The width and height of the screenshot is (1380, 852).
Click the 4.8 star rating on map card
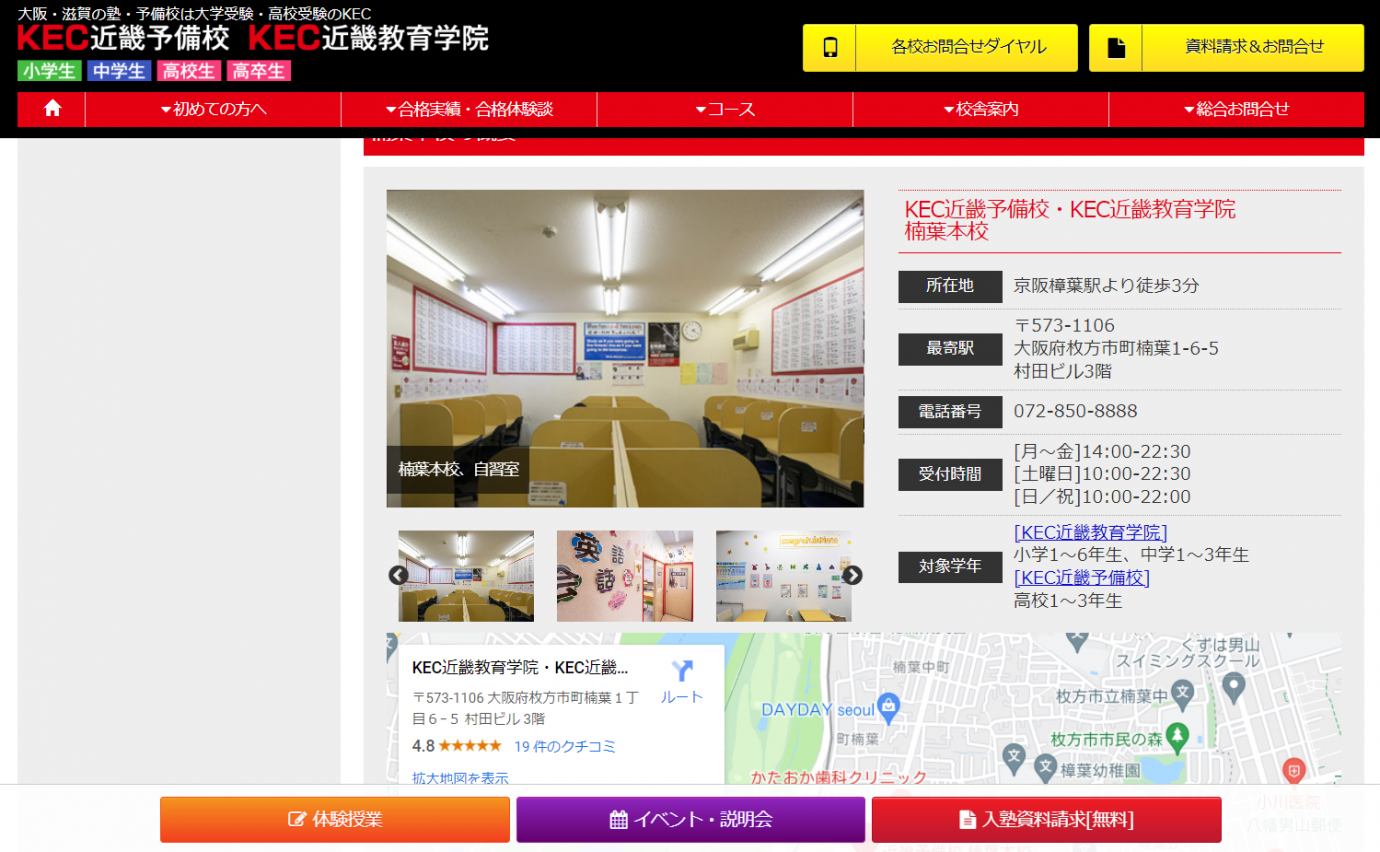tap(456, 746)
